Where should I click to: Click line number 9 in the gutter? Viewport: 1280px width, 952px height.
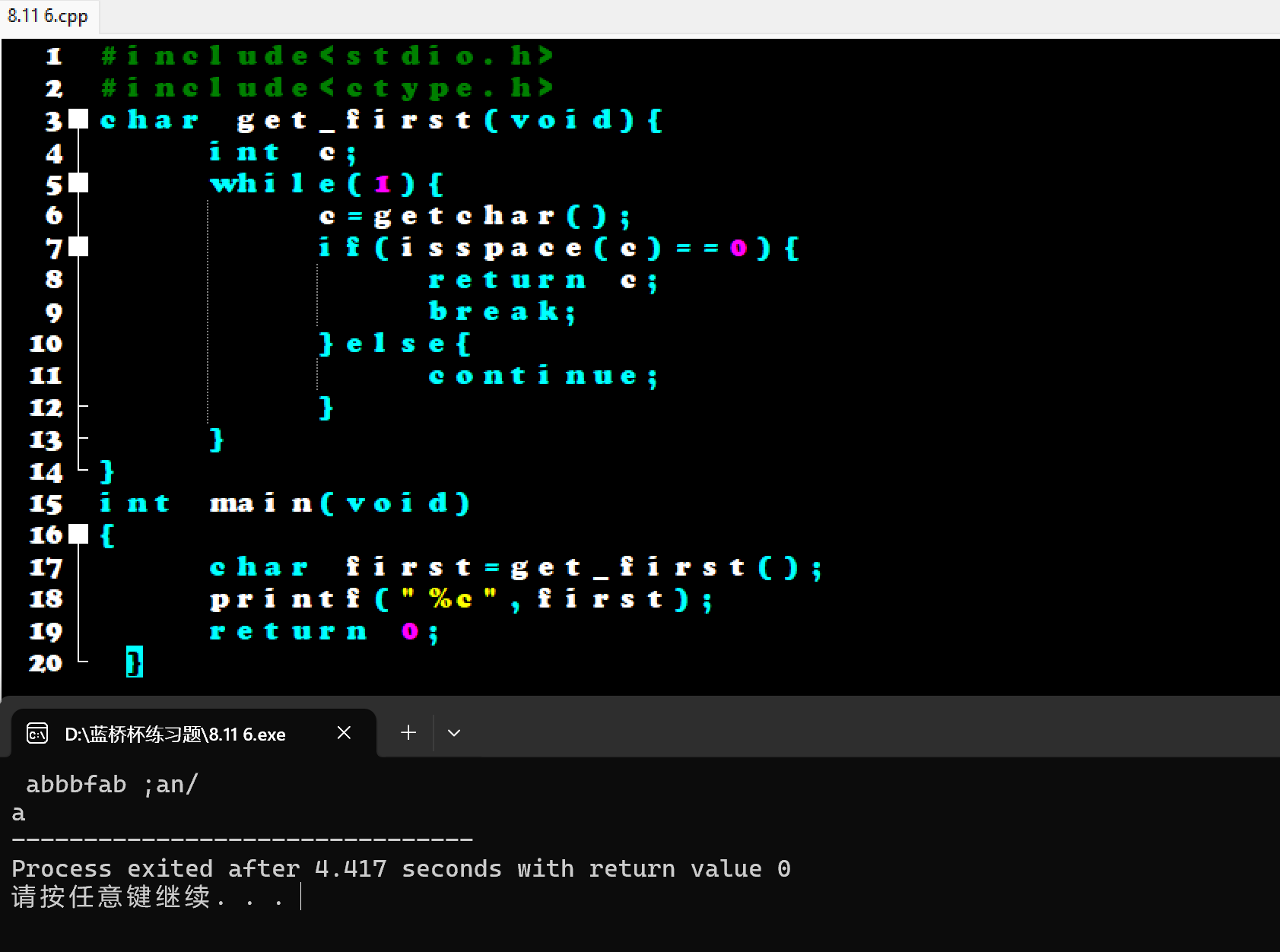(53, 312)
